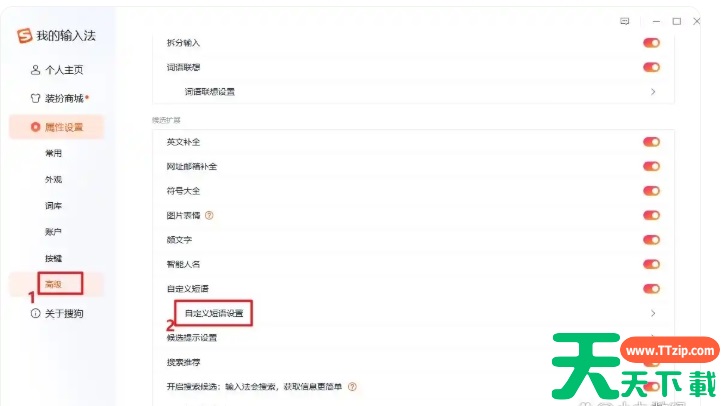Disable the 英文补全 toggle

pyautogui.click(x=651, y=142)
